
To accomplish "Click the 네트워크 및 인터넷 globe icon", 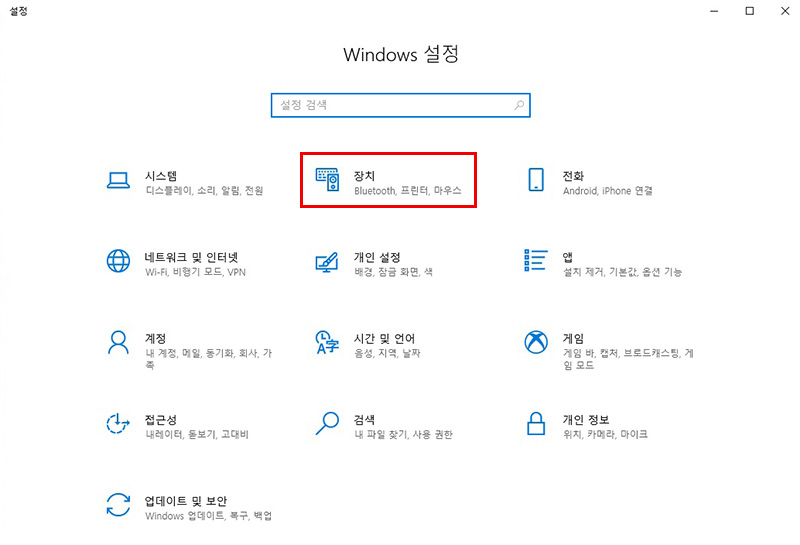I will (x=118, y=261).
